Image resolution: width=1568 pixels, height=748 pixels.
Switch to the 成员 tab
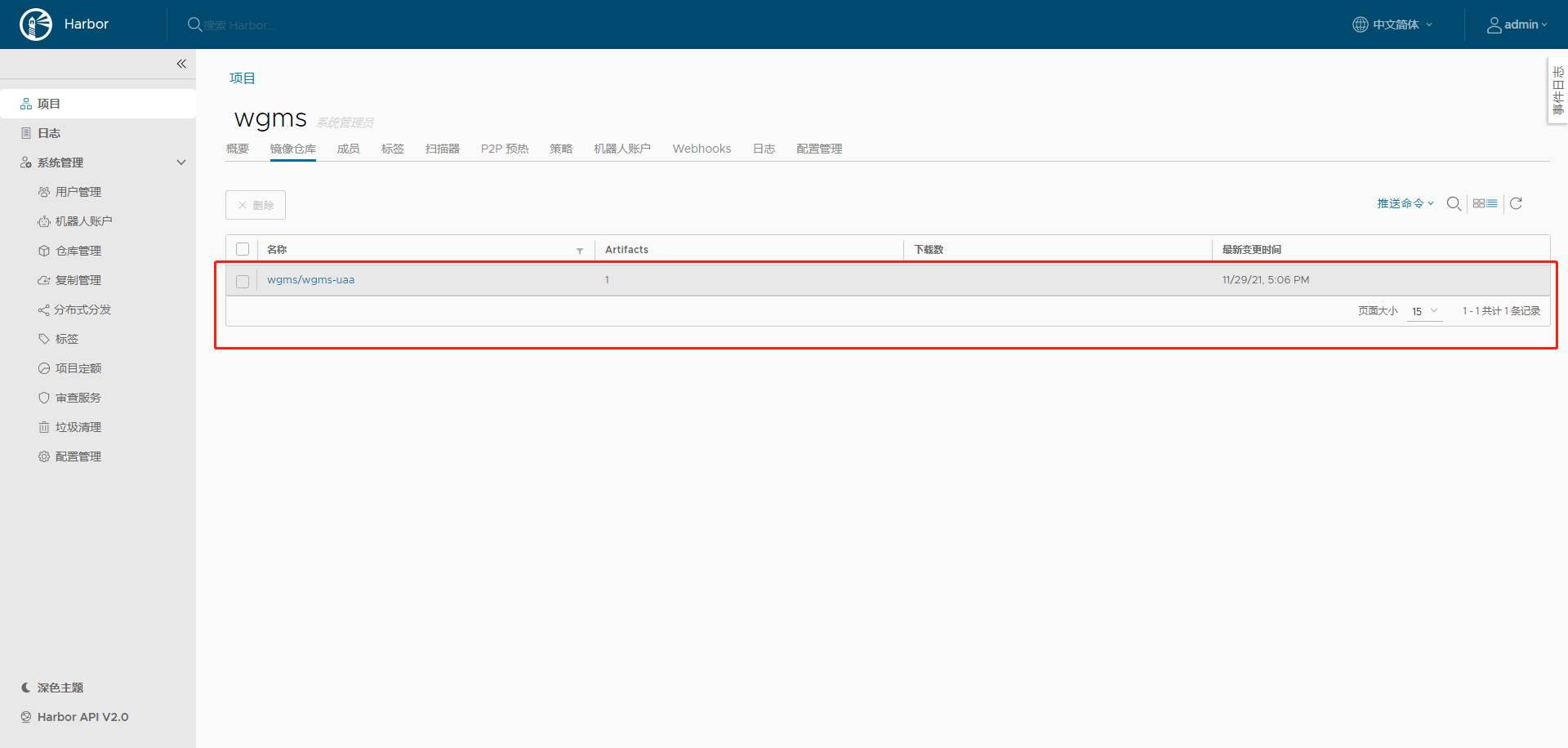pyautogui.click(x=349, y=148)
